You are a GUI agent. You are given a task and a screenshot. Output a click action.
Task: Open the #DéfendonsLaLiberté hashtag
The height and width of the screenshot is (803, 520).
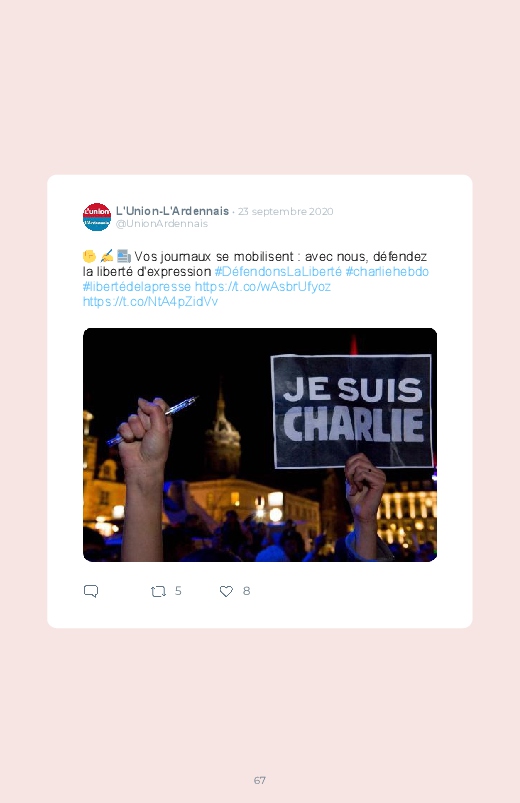click(278, 271)
